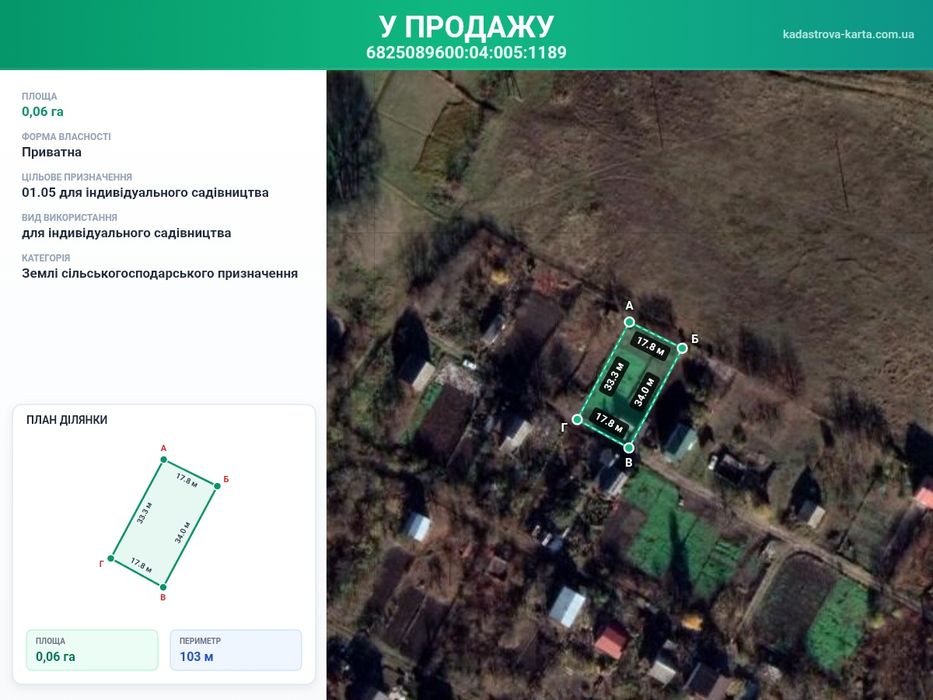The image size is (933, 700).
Task: Click the '0,06 га' value under the top 'Площа' label
Action: click(42, 111)
